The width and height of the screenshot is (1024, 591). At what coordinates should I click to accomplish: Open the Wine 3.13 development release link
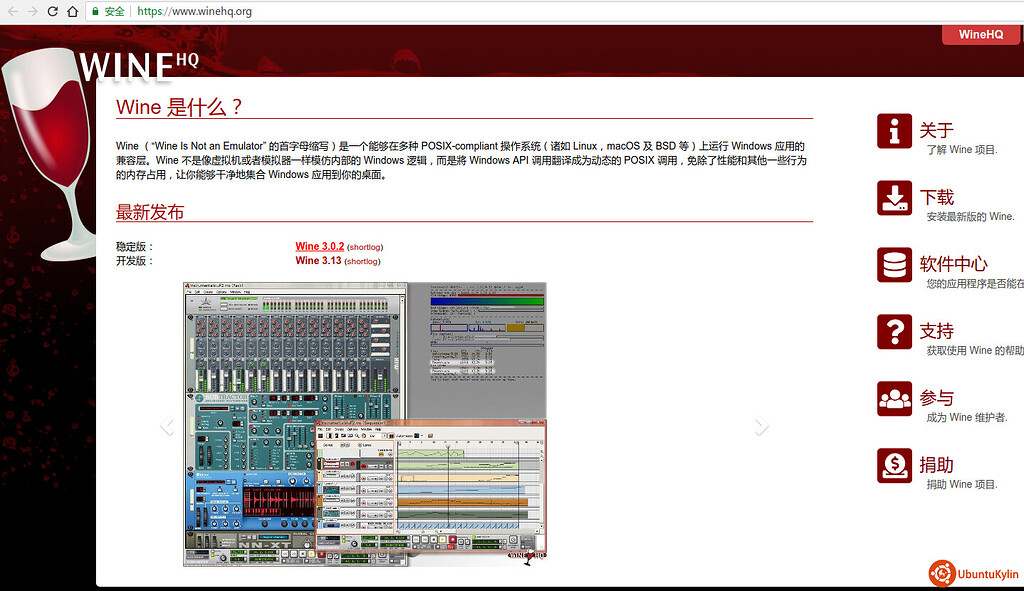pyautogui.click(x=318, y=261)
